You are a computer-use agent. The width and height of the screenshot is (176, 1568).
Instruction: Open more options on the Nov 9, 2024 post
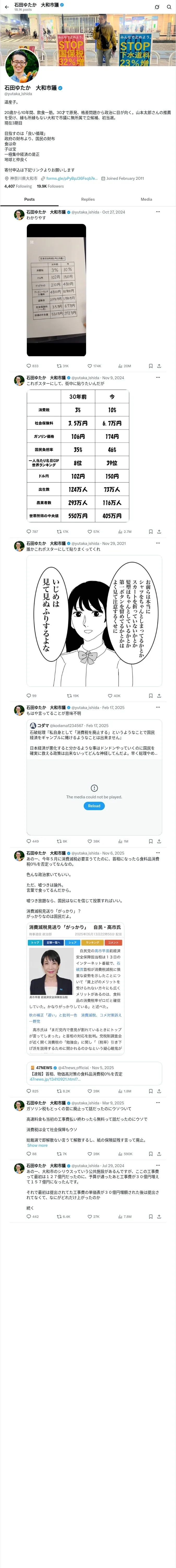click(x=158, y=377)
